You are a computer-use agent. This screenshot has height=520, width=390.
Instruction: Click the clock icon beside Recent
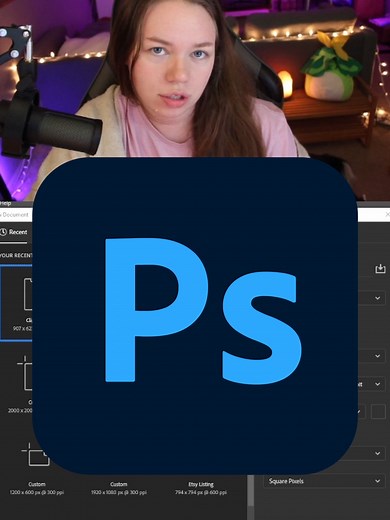pyautogui.click(x=3, y=232)
